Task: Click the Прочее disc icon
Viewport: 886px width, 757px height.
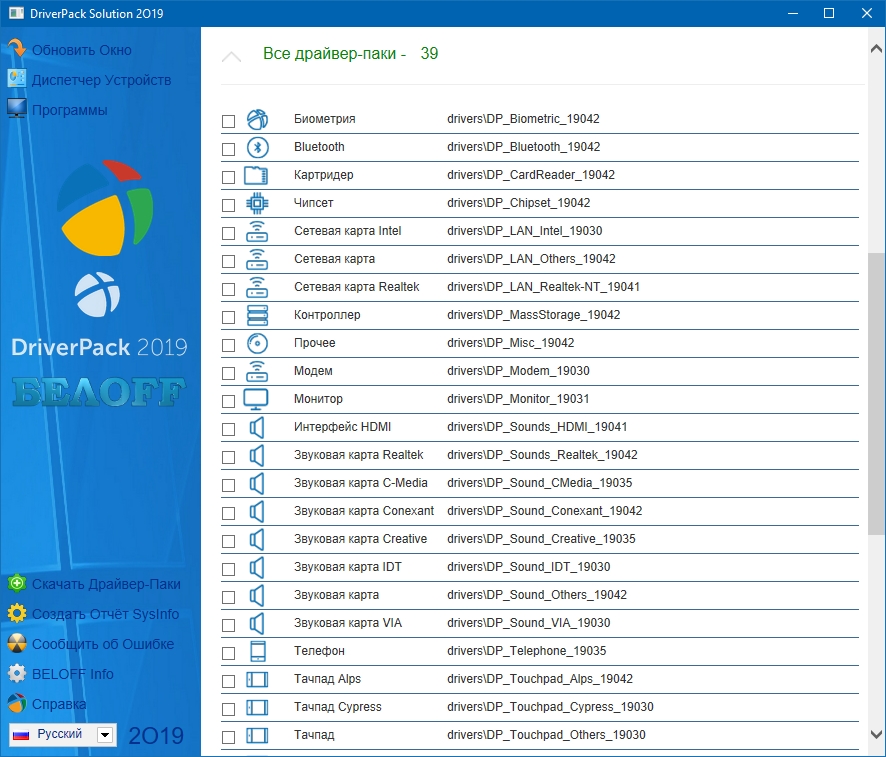Action: point(257,343)
